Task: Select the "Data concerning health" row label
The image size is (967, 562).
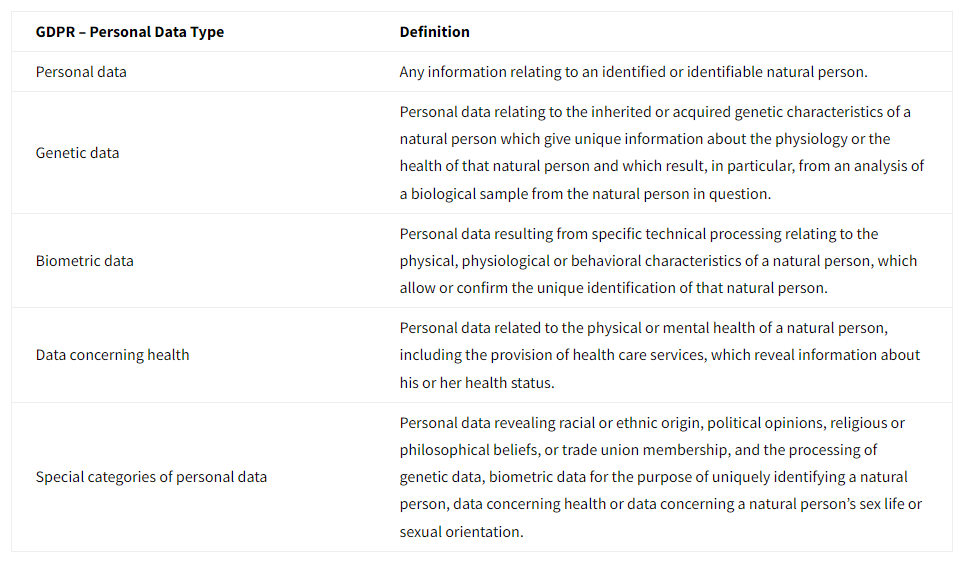Action: point(112,355)
